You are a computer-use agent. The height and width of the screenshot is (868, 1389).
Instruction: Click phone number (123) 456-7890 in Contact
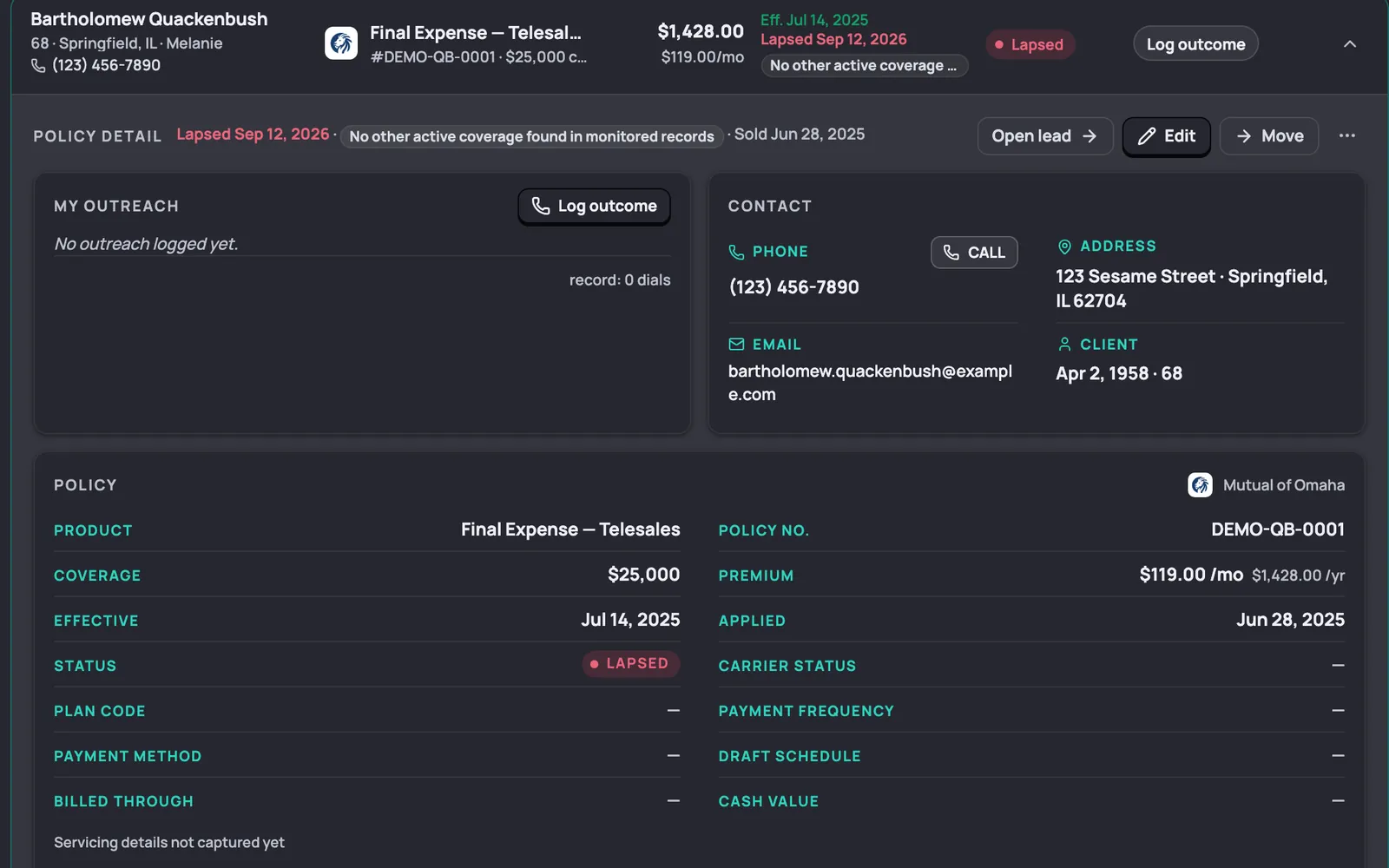pos(793,287)
